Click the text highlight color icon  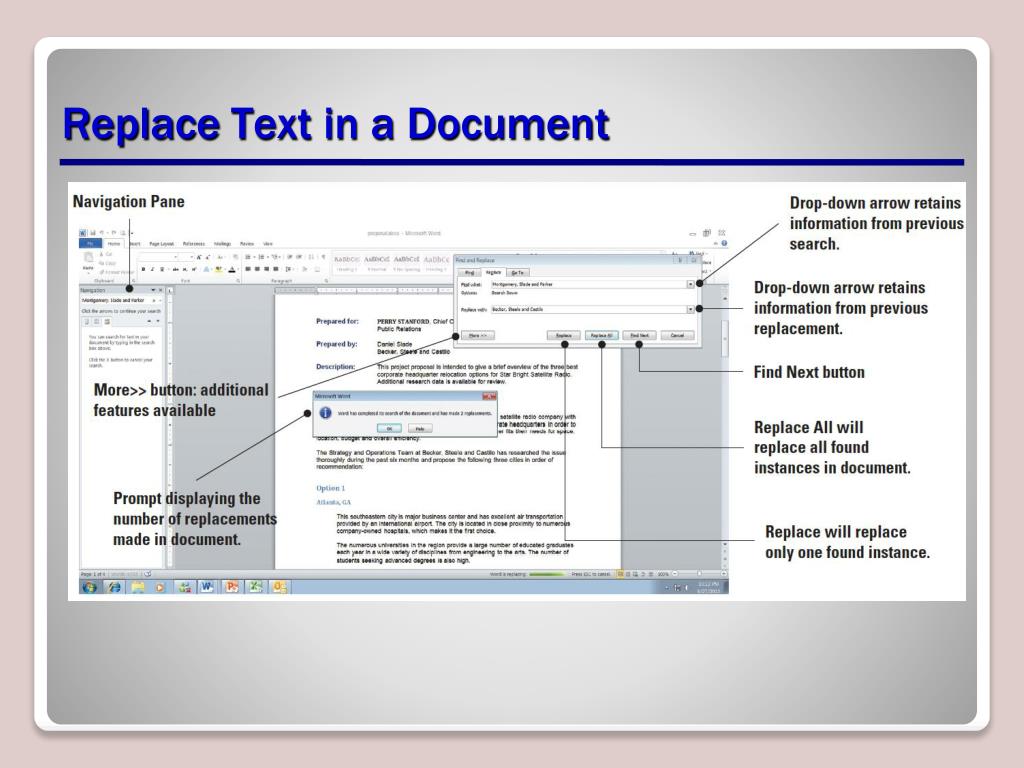coord(218,269)
